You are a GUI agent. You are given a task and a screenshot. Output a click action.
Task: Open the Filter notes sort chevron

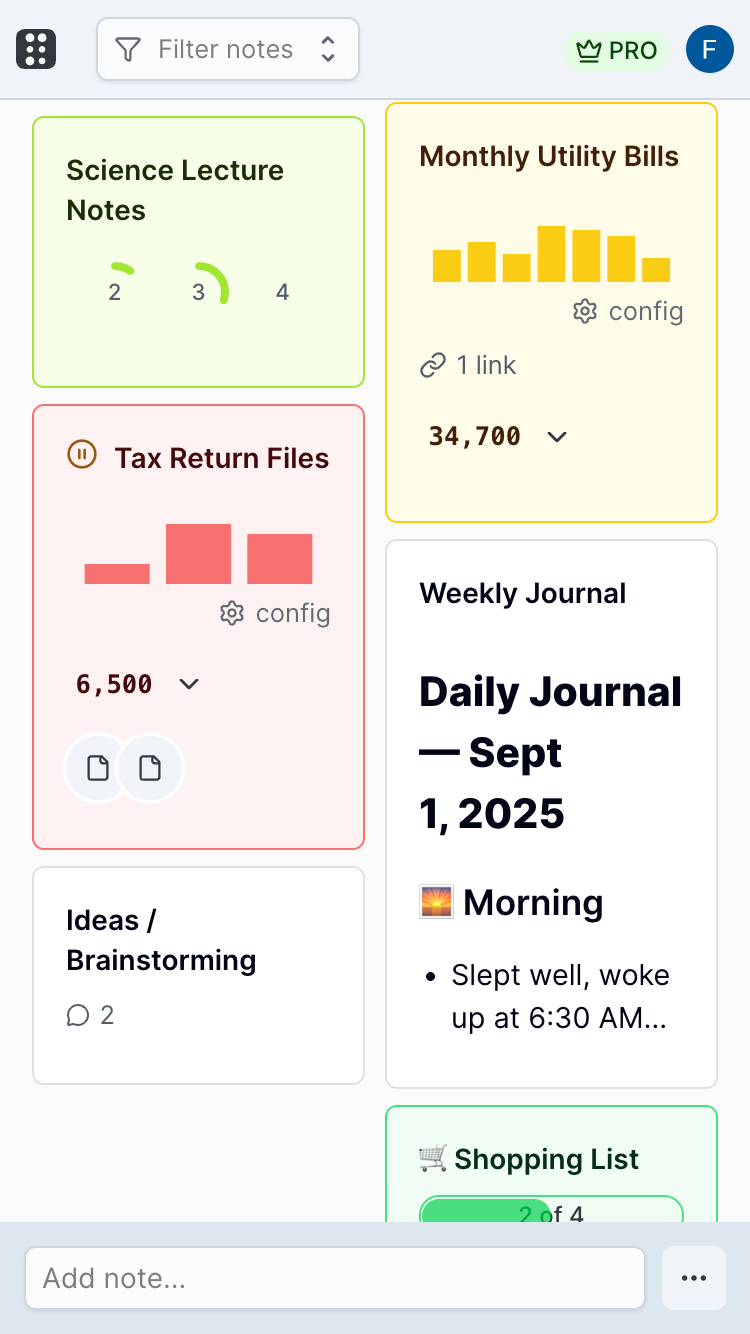coord(328,48)
